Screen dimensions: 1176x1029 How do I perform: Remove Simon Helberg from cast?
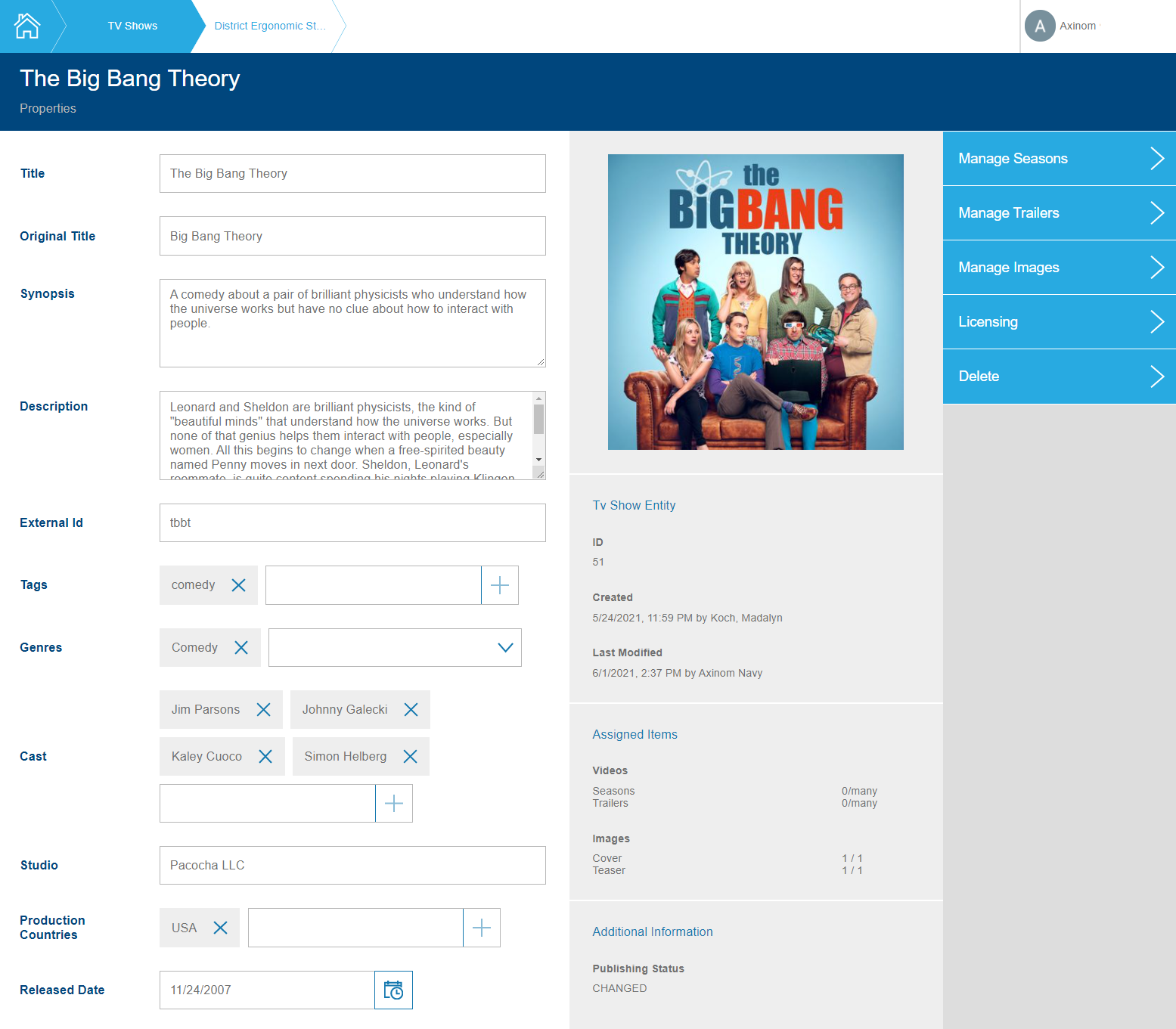[x=410, y=757]
